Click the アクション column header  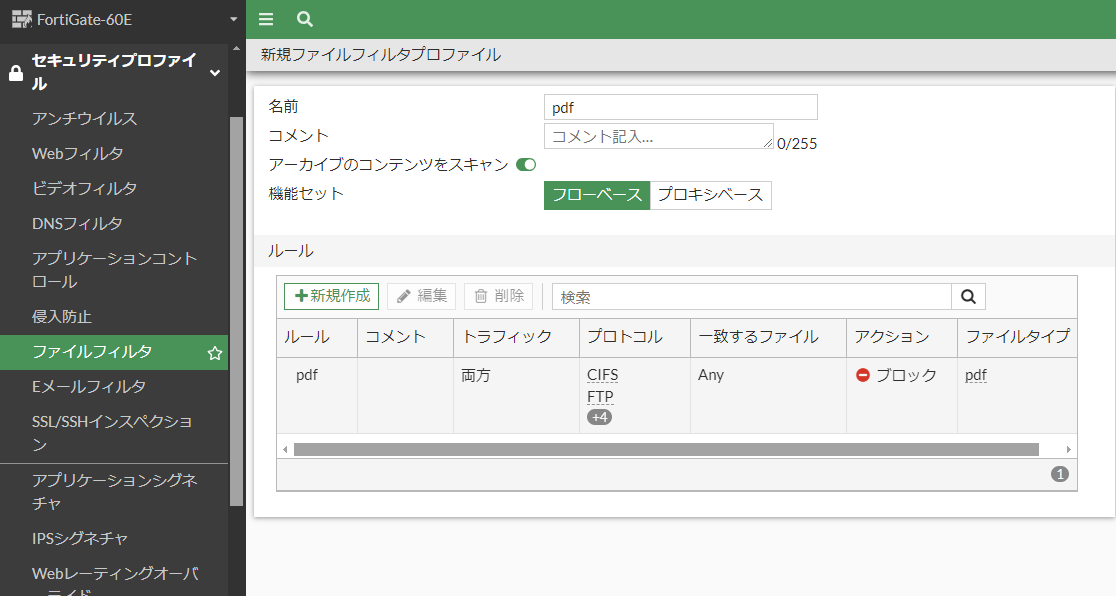(902, 338)
